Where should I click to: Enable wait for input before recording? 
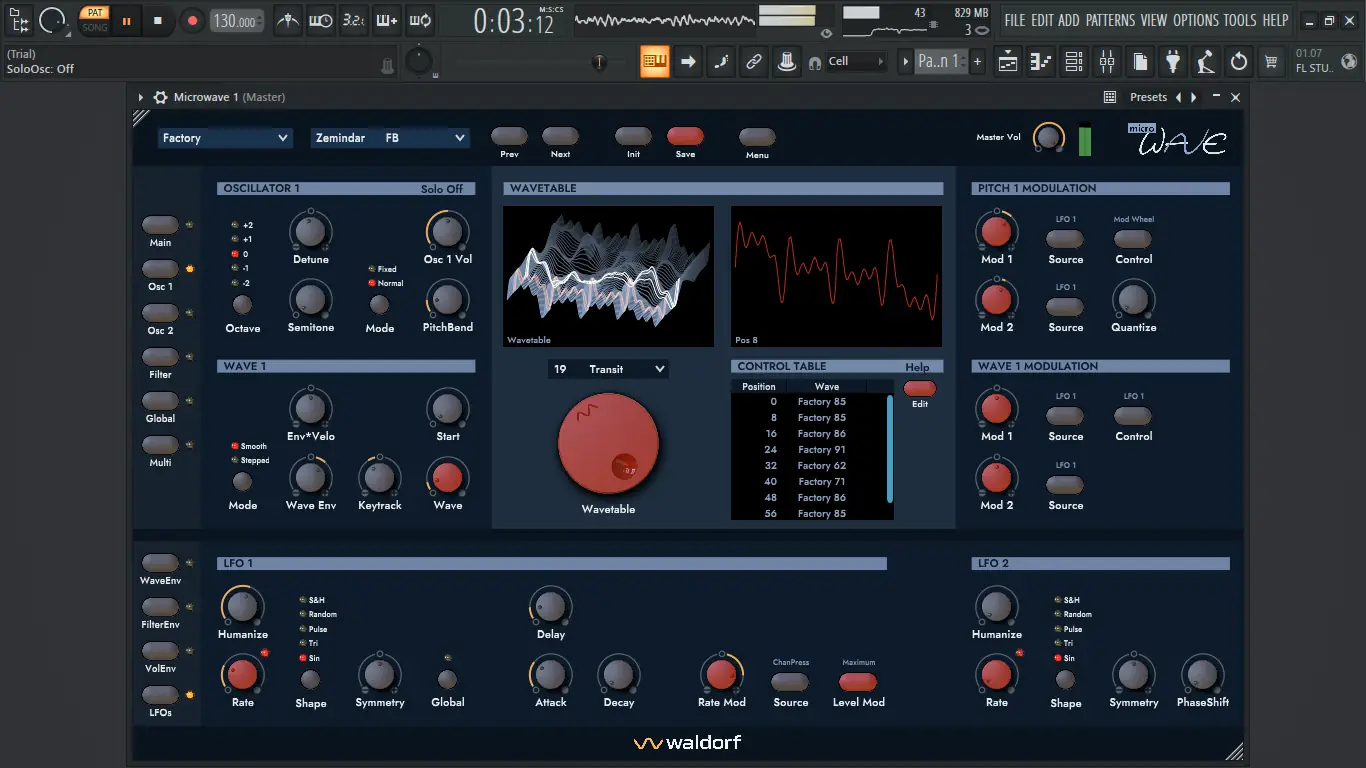321,20
